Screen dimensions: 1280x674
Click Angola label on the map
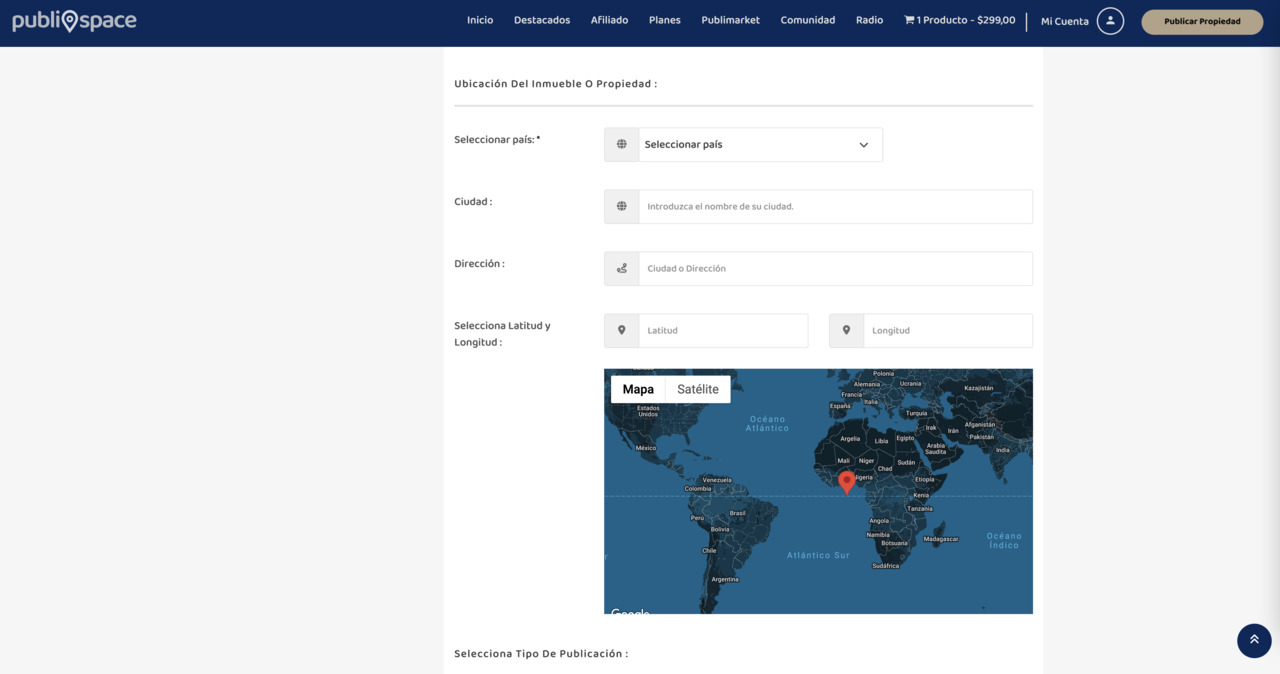pos(879,520)
